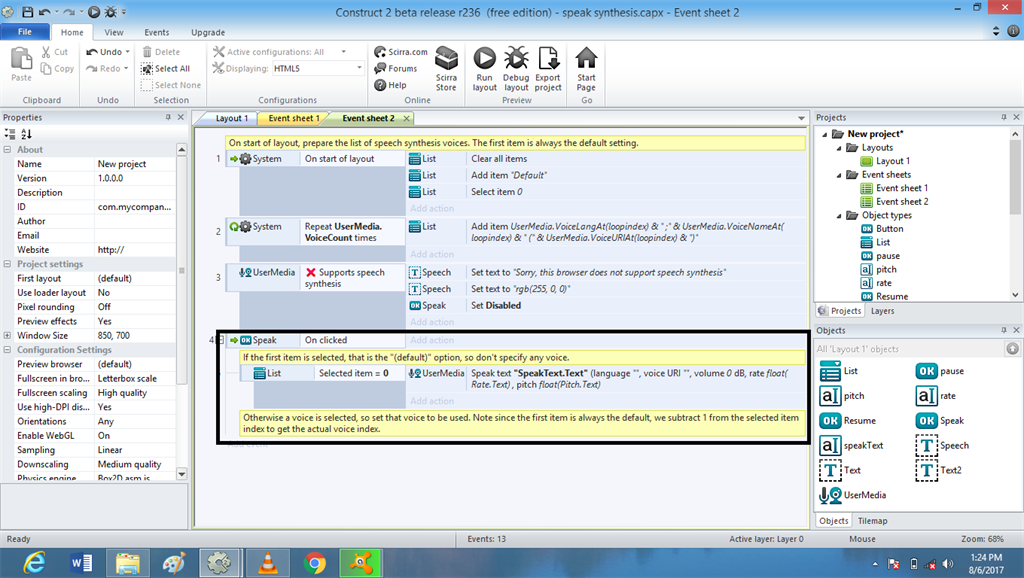This screenshot has height=578, width=1024.
Task: Click the Export project icon
Action: 548,58
